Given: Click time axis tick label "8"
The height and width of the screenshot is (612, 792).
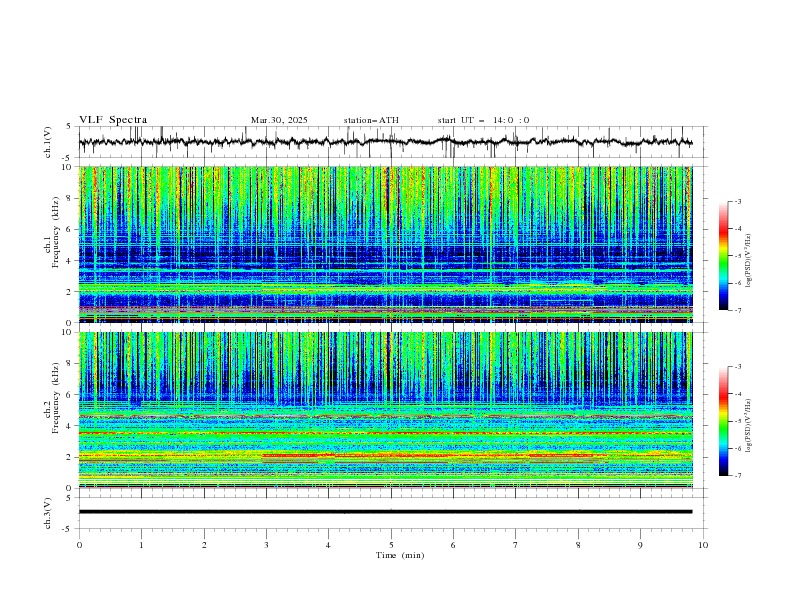Looking at the screenshot, I should pos(578,545).
